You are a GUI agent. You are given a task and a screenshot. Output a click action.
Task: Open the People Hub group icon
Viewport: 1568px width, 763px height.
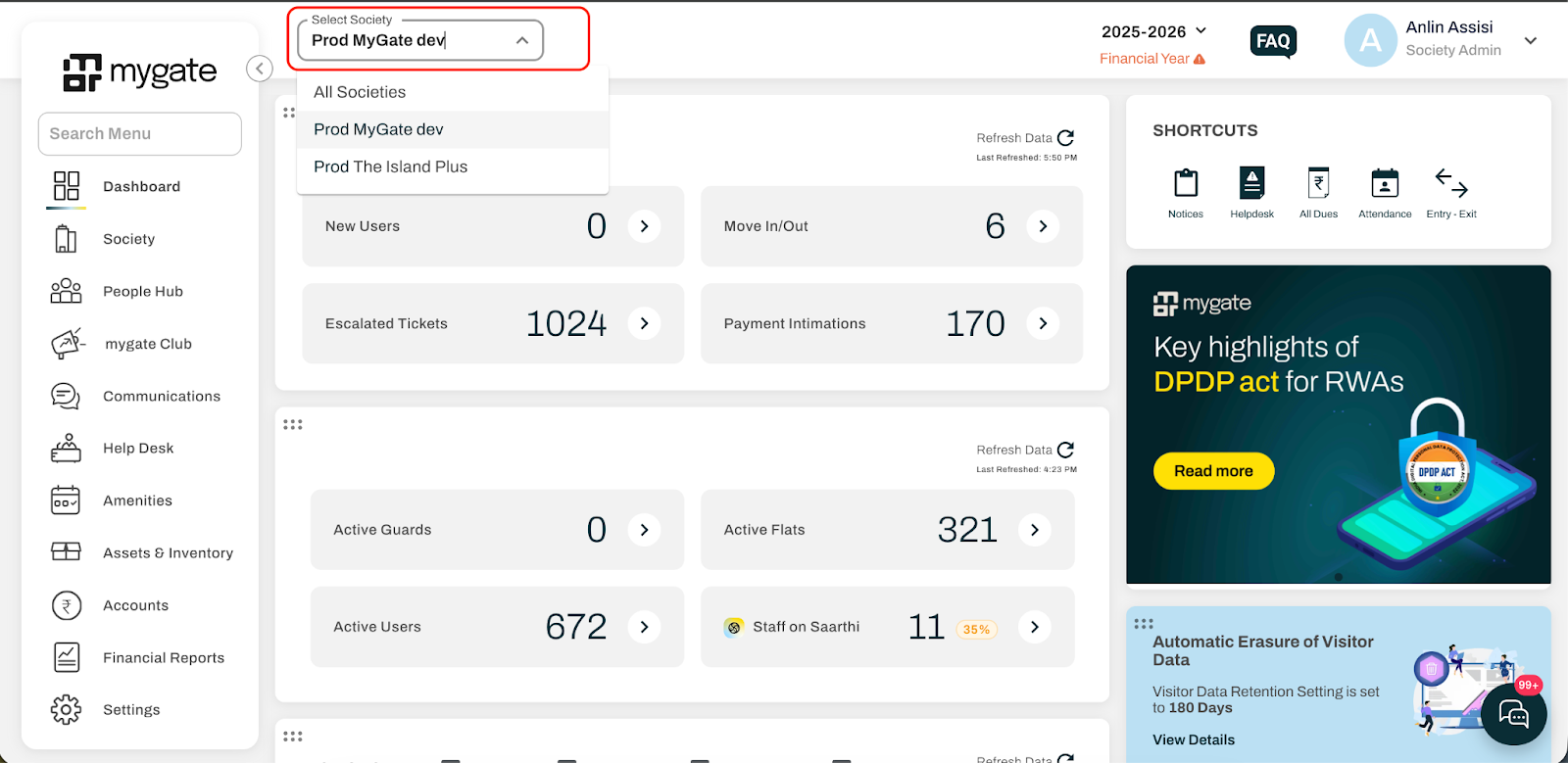point(66,291)
